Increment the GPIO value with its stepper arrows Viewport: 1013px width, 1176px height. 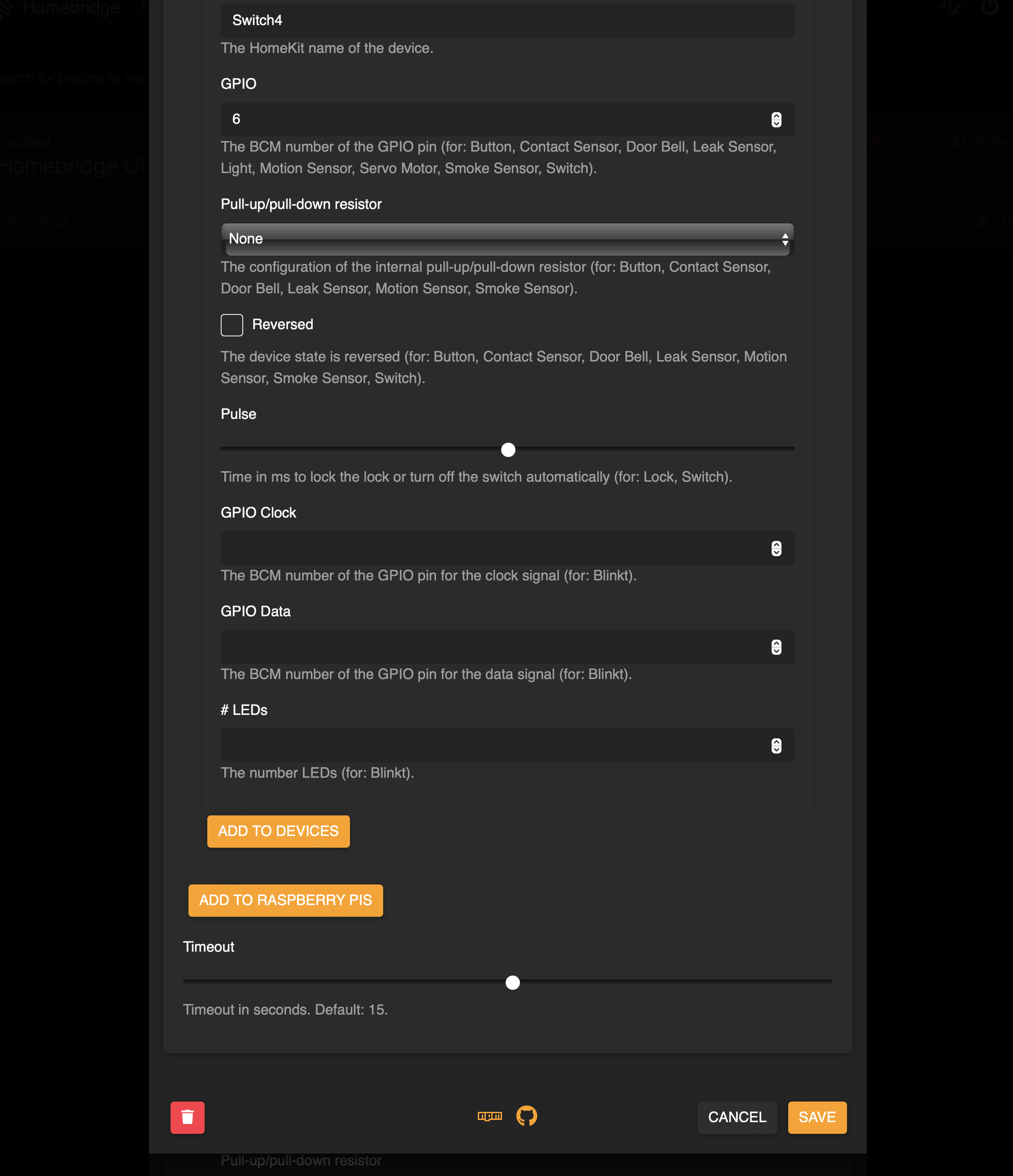click(776, 119)
